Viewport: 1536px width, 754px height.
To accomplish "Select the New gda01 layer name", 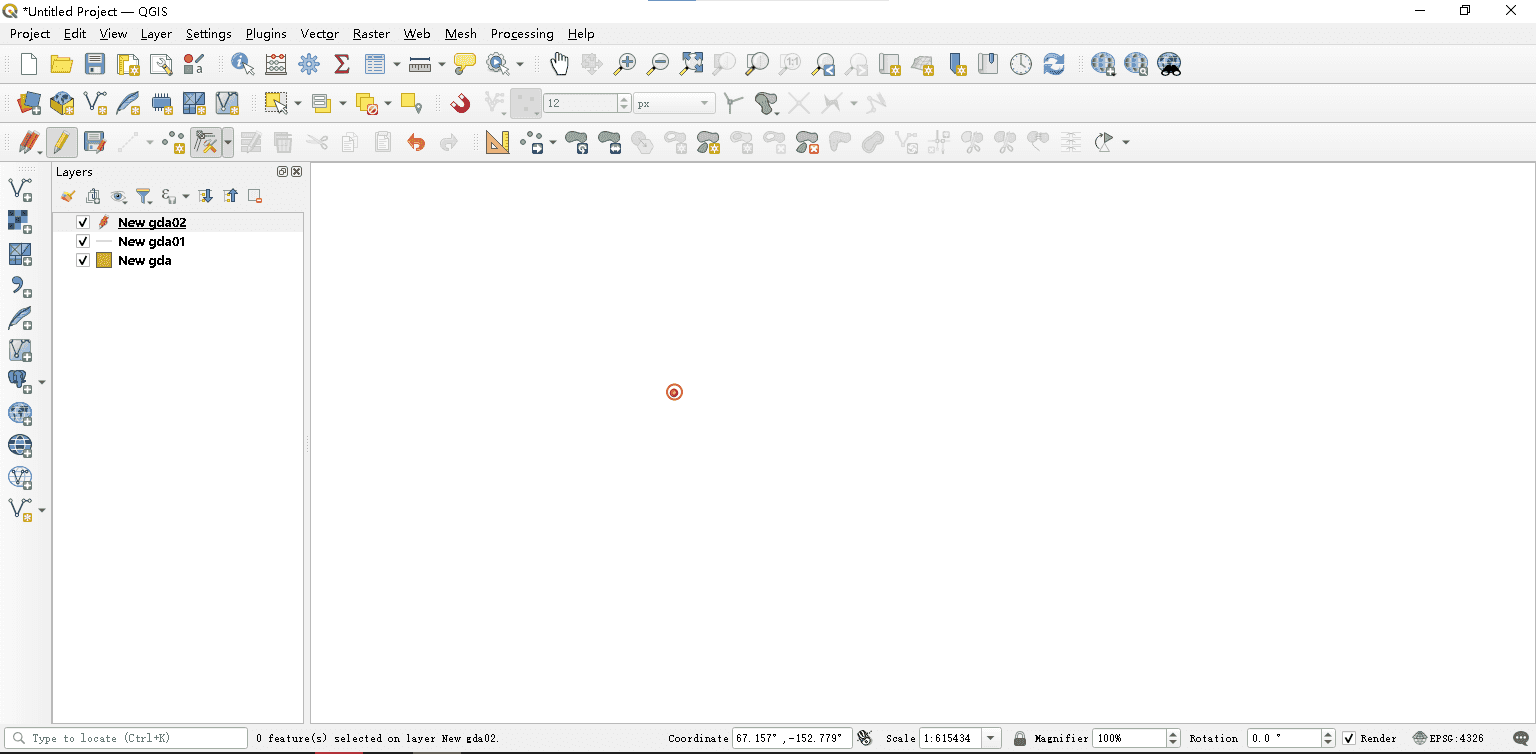I will 151,241.
